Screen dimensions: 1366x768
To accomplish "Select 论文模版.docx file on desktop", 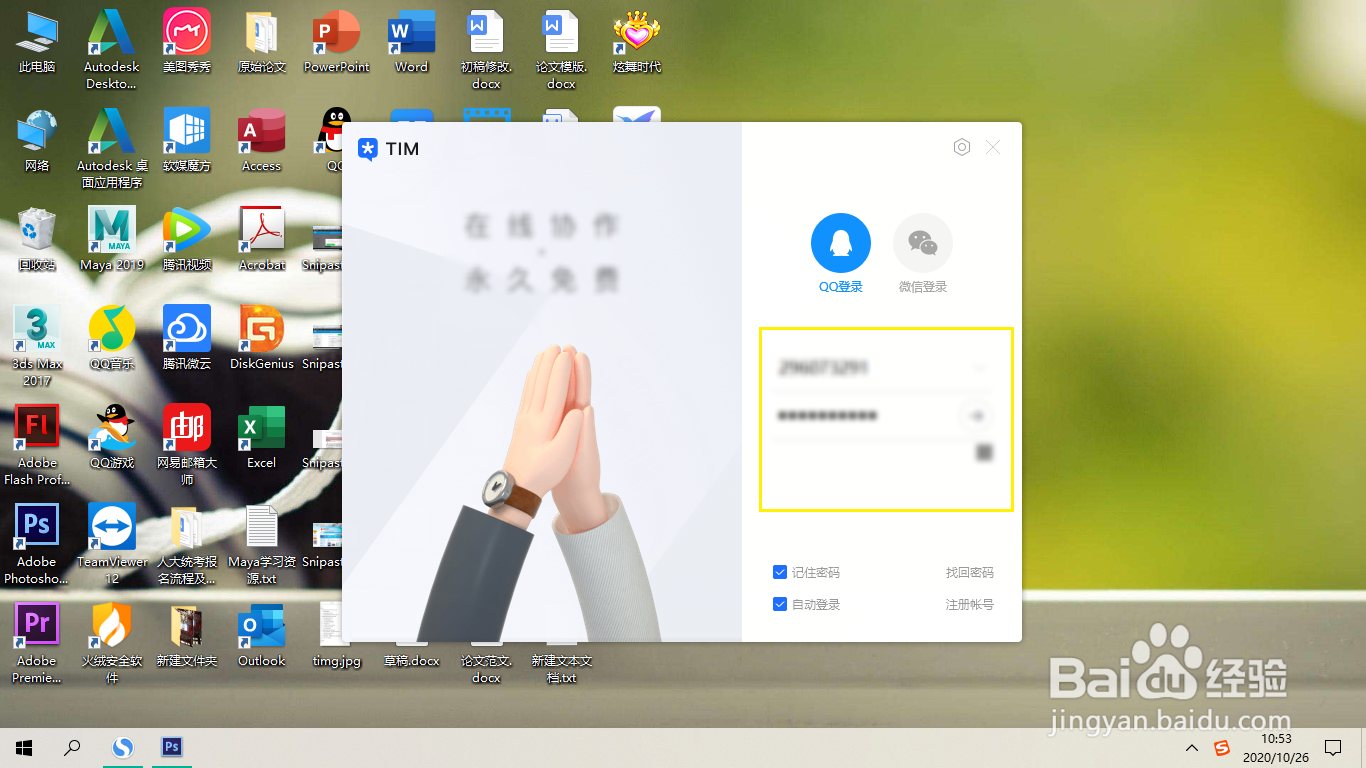I will point(561,50).
